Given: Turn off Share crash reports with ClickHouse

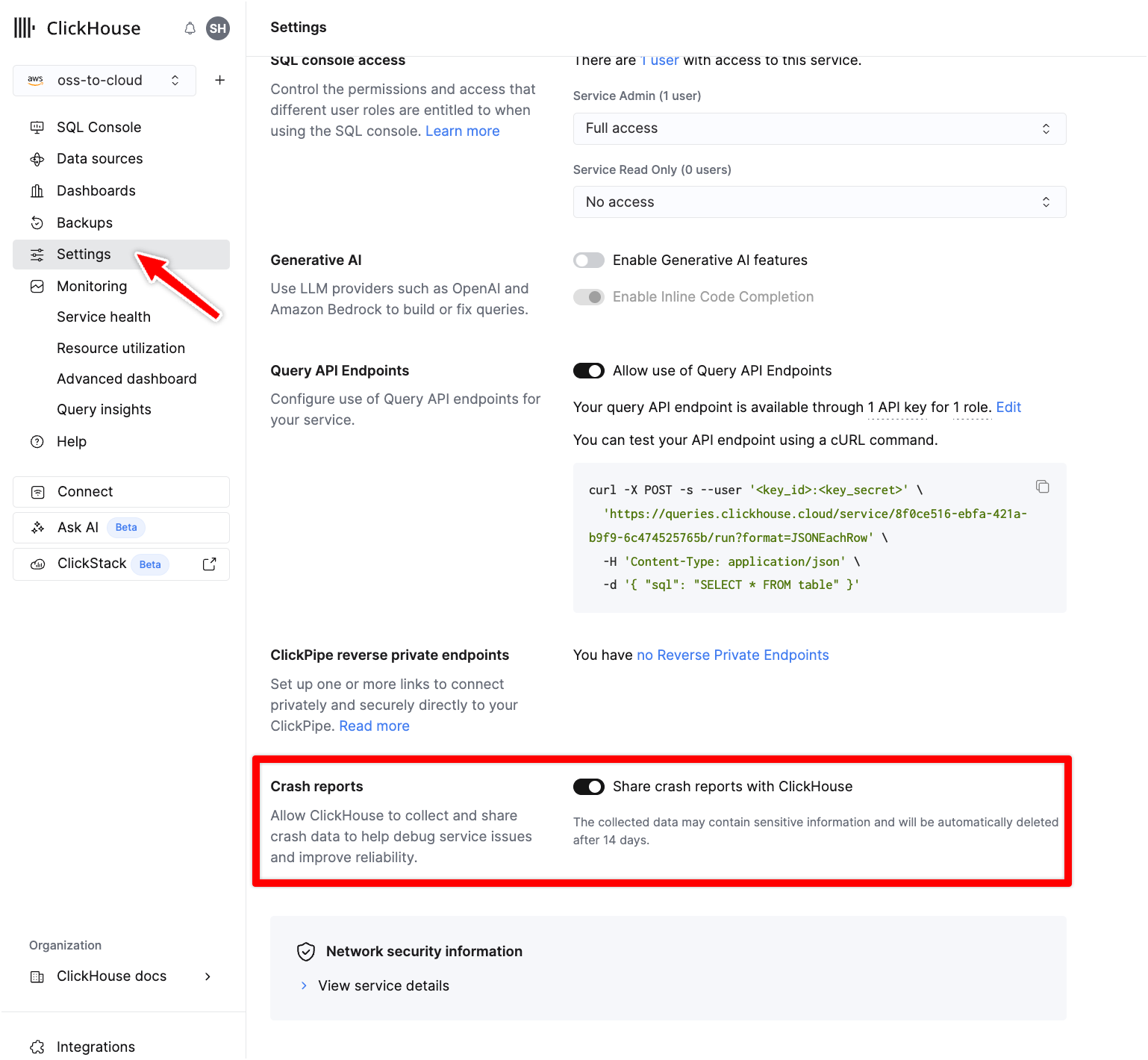Looking at the screenshot, I should (589, 787).
